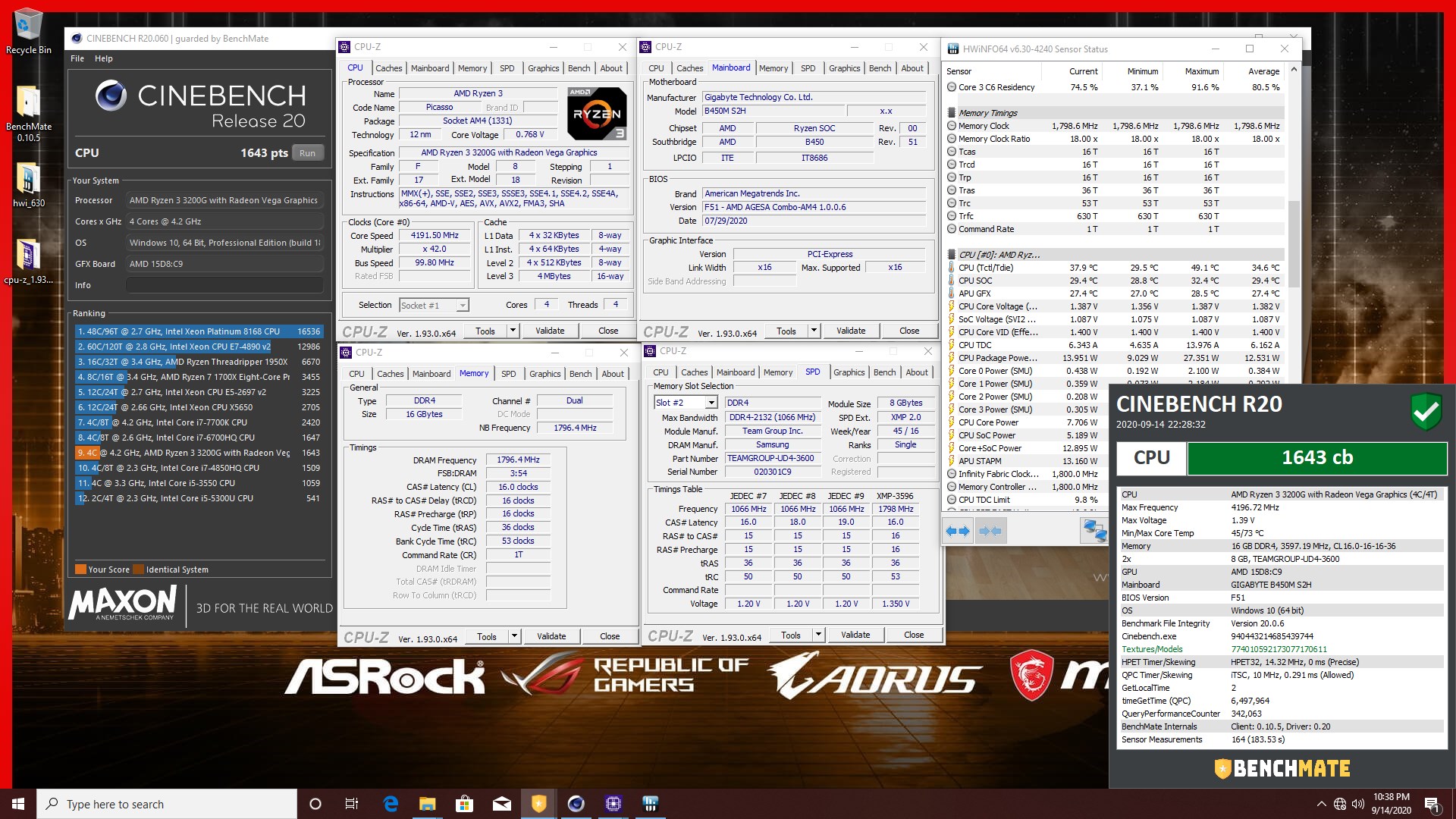The image size is (1456, 819).
Task: Open BenchMate 0.10.5 desktop shortcut
Action: (28, 114)
